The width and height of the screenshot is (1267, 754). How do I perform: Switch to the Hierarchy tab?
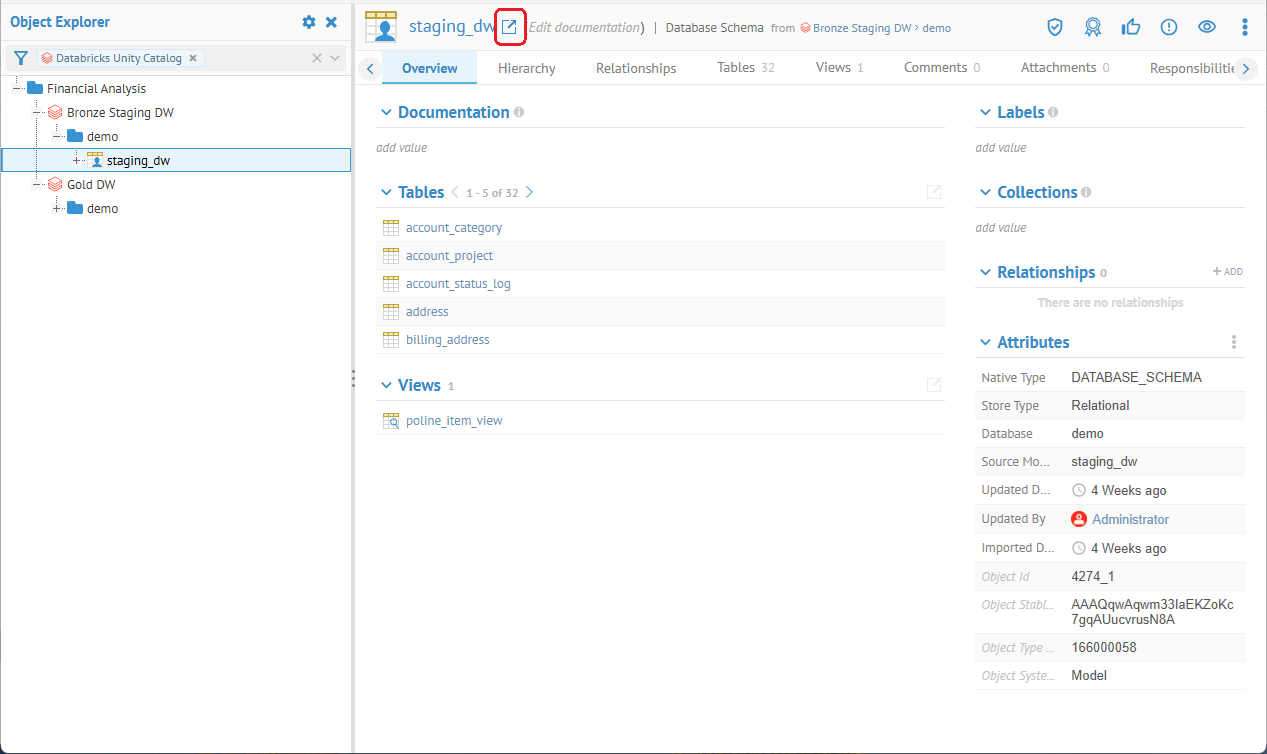click(x=526, y=68)
